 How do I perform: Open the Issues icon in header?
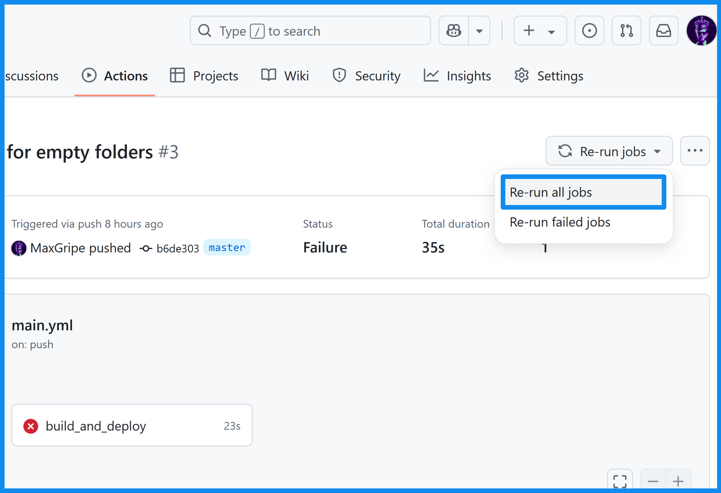click(x=589, y=31)
